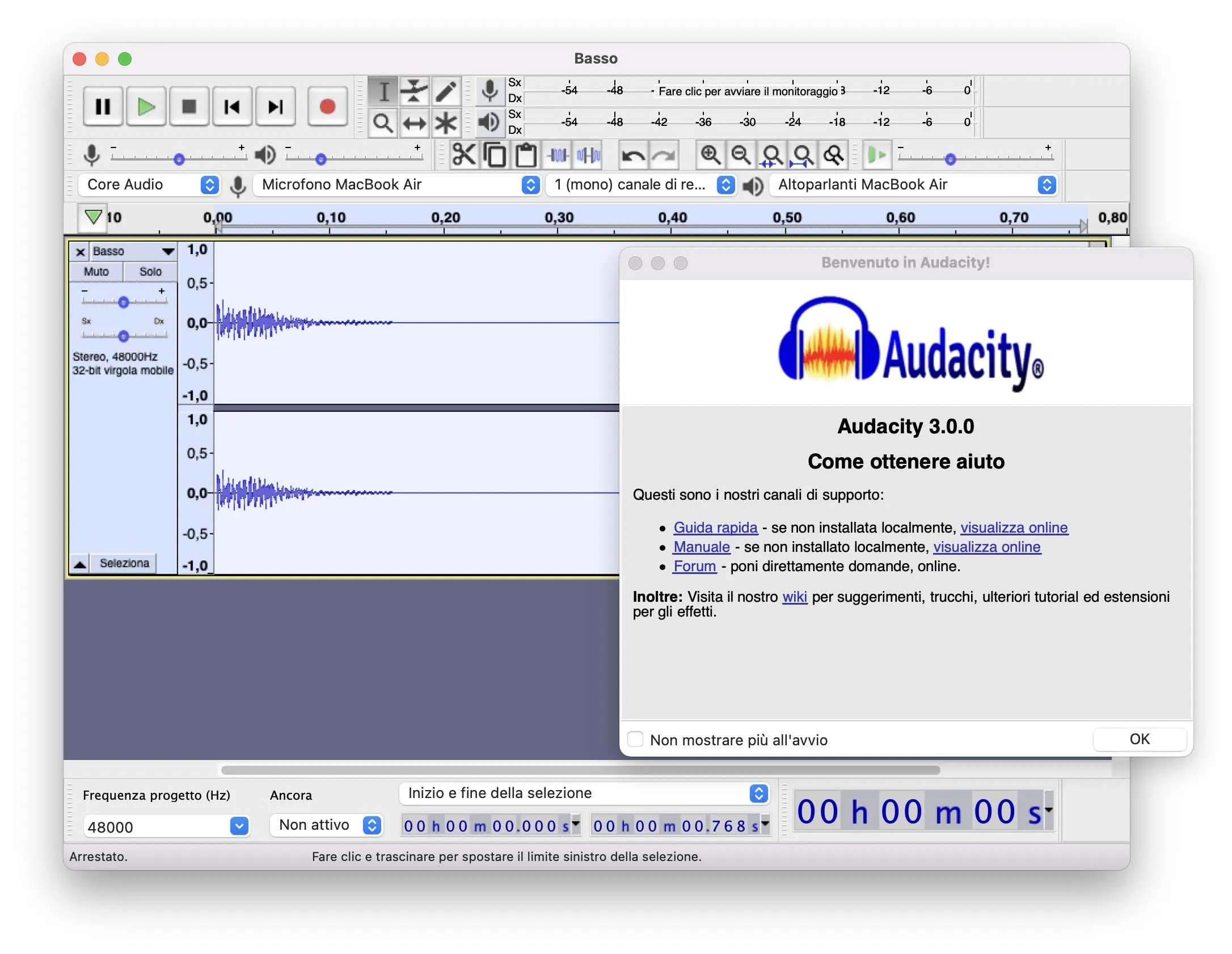Paste audio from the clipboard icon
1232x954 pixels.
click(x=525, y=154)
